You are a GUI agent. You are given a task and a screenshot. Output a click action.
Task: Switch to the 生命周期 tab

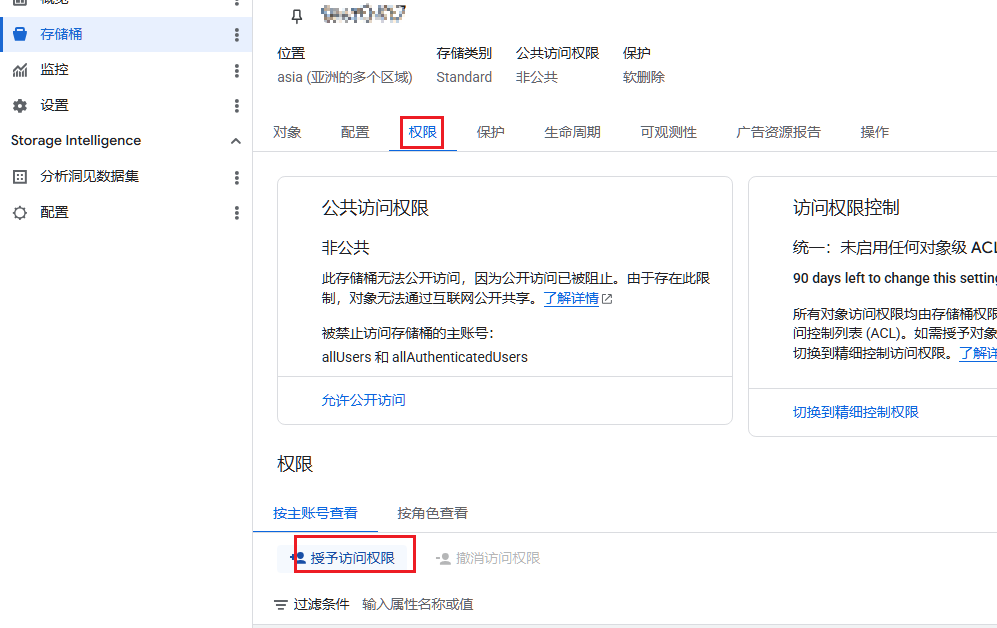pyautogui.click(x=572, y=132)
